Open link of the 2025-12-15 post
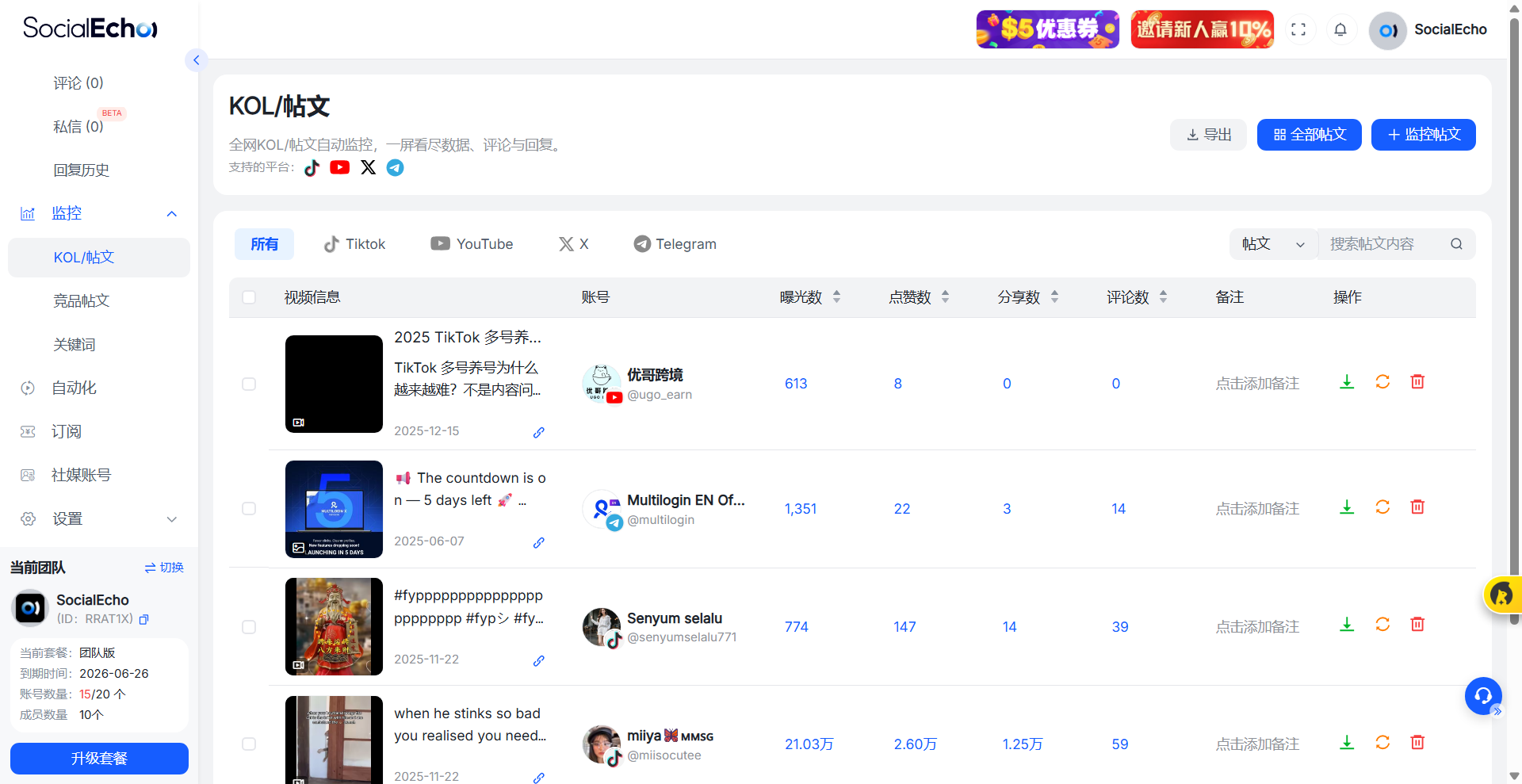Image resolution: width=1522 pixels, height=784 pixels. pos(539,433)
